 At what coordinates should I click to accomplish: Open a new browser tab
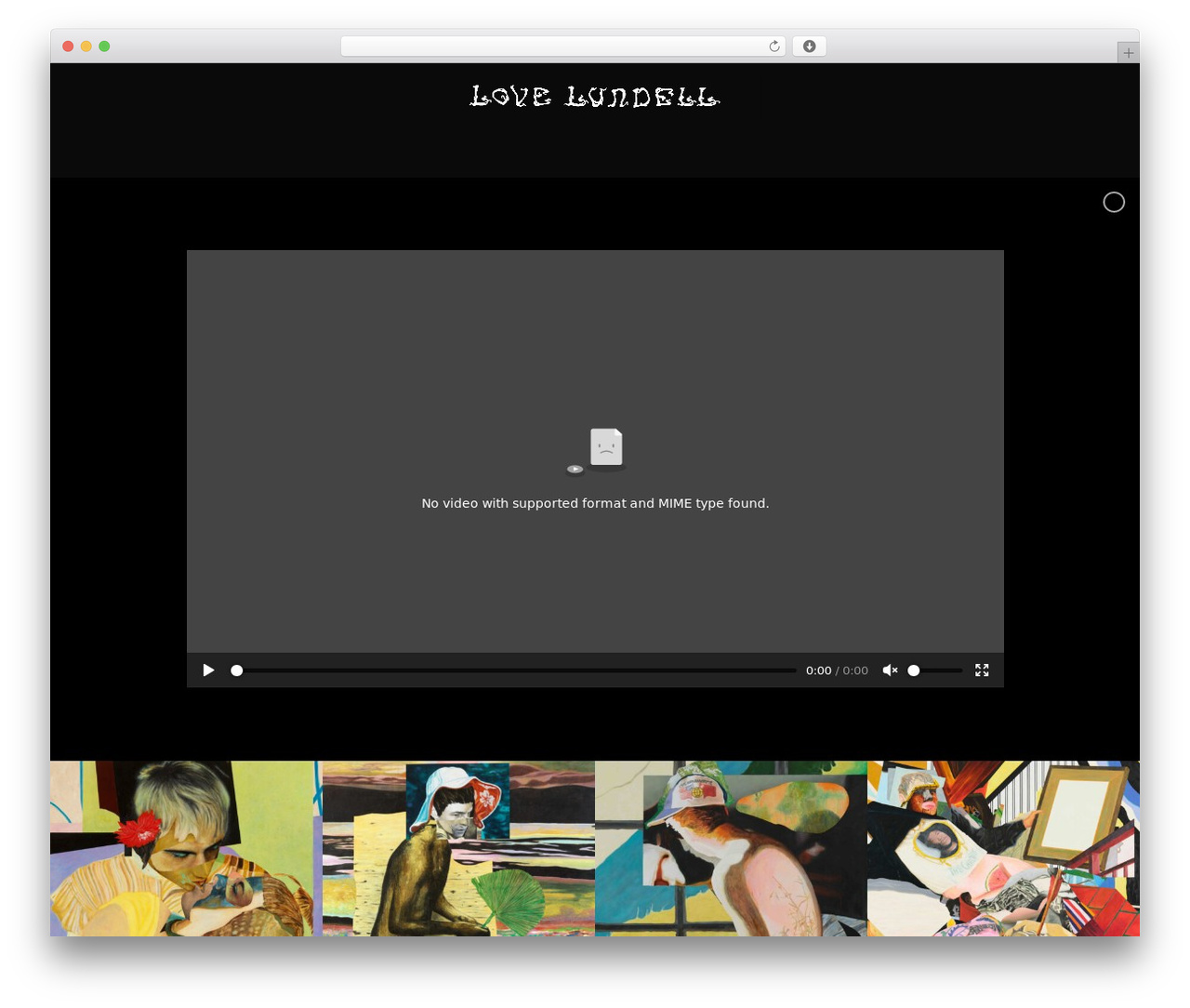[1128, 53]
